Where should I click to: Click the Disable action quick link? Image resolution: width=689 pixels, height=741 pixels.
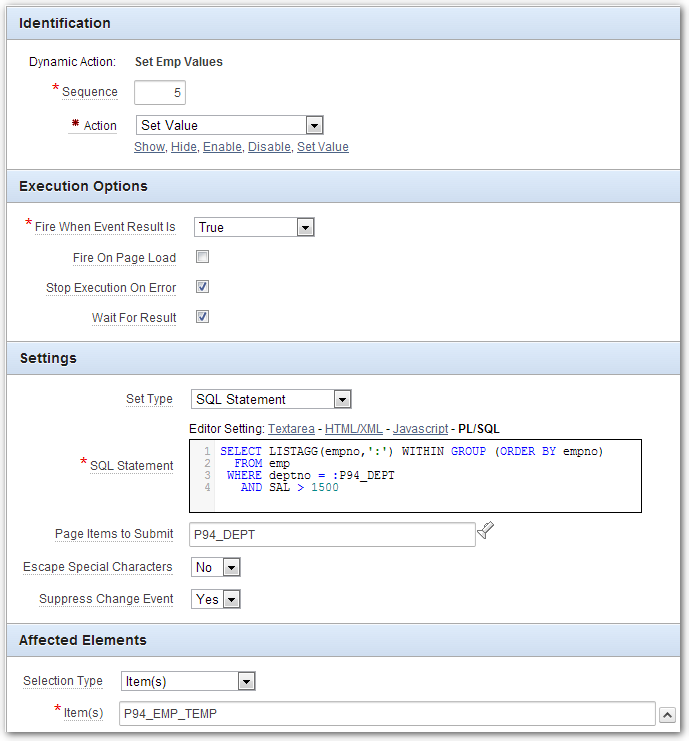point(269,147)
